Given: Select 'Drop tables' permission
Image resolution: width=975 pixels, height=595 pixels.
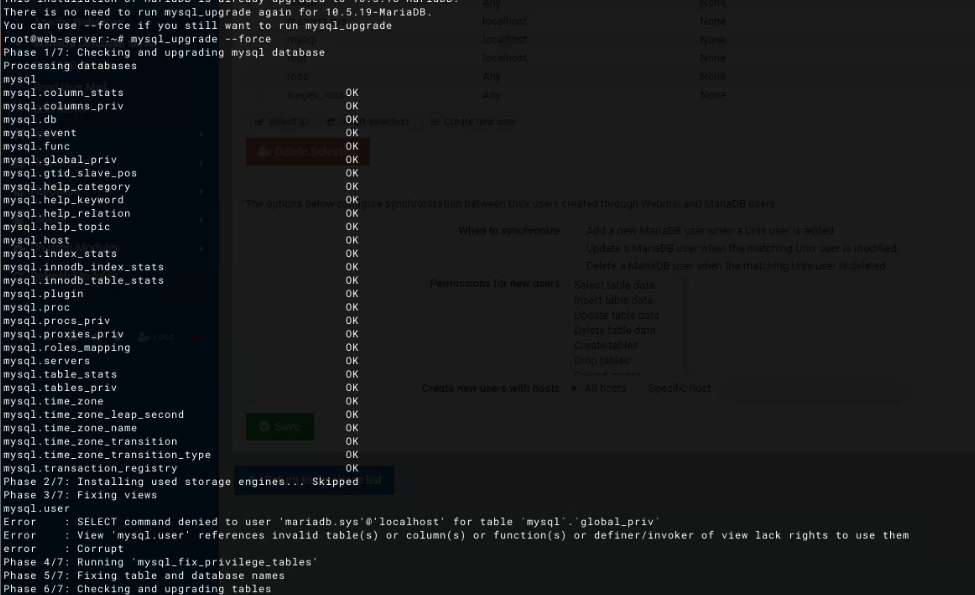Looking at the screenshot, I should tap(601, 361).
